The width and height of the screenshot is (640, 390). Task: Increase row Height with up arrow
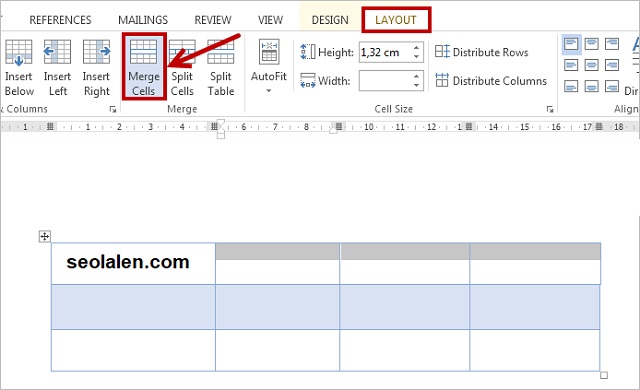click(416, 48)
